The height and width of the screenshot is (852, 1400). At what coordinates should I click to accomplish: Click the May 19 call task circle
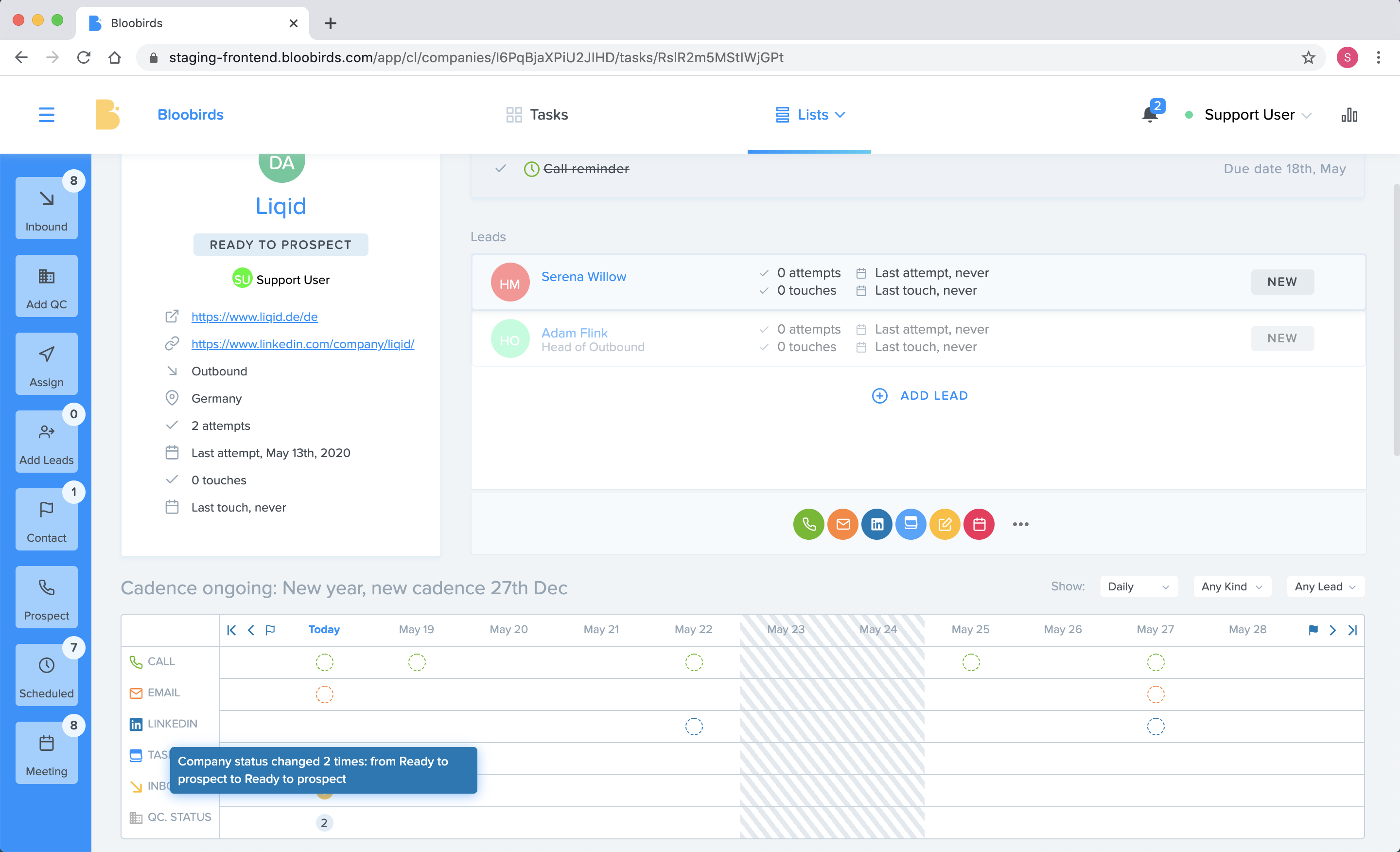pyautogui.click(x=417, y=662)
